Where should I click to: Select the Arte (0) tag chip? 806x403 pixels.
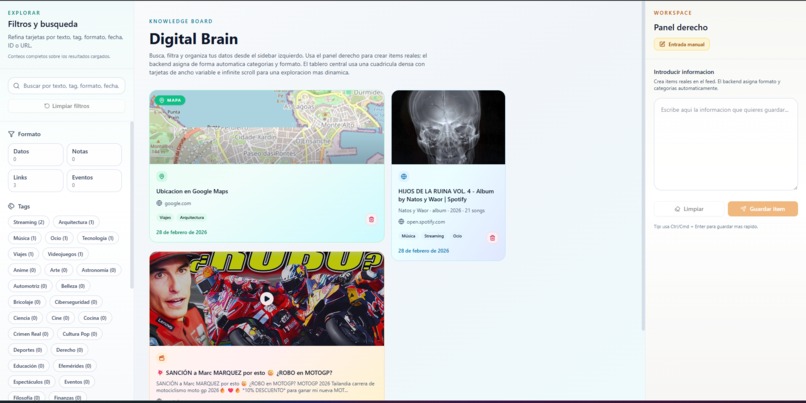click(x=59, y=270)
